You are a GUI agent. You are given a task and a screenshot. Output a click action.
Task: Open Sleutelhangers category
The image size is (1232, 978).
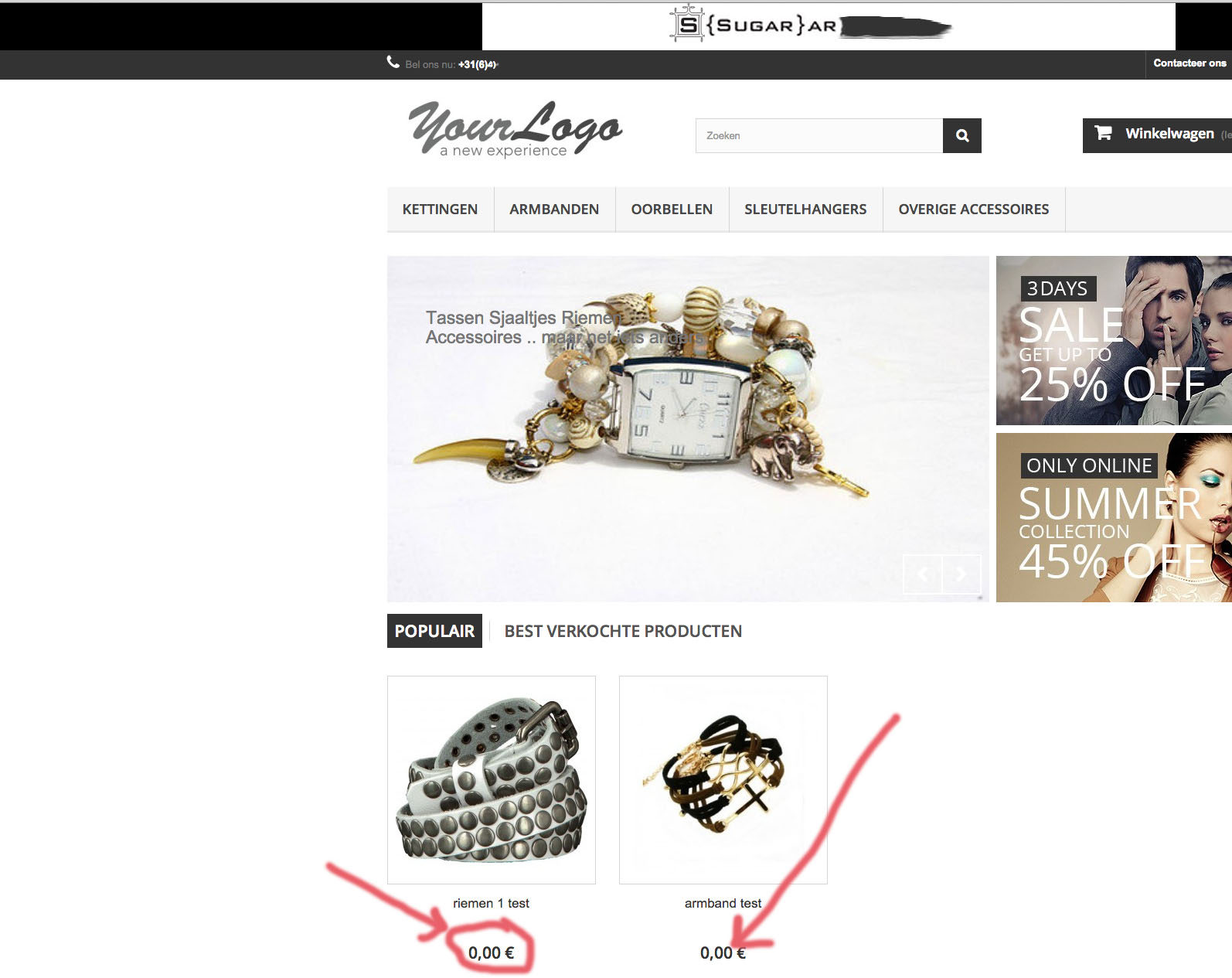[805, 210]
